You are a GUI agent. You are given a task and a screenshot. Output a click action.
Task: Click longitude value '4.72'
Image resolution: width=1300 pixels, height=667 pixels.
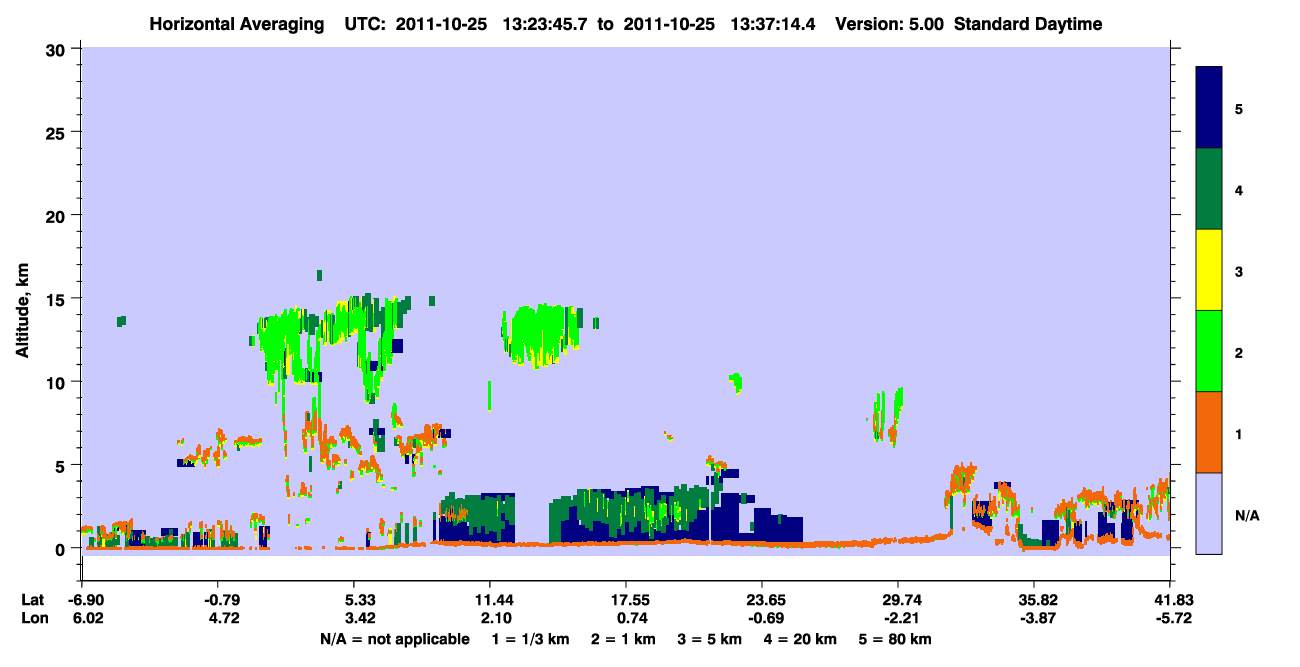222,618
